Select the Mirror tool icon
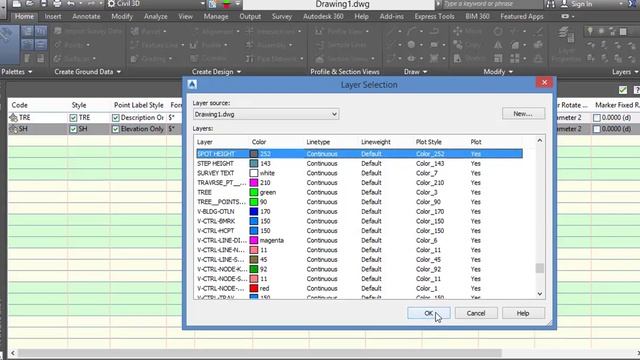The image size is (640, 360). coord(498,45)
